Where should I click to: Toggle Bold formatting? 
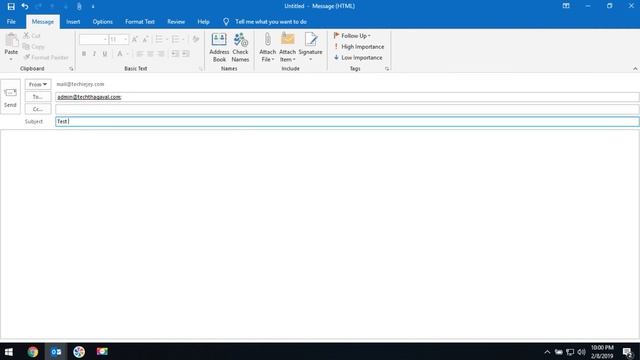pos(84,53)
